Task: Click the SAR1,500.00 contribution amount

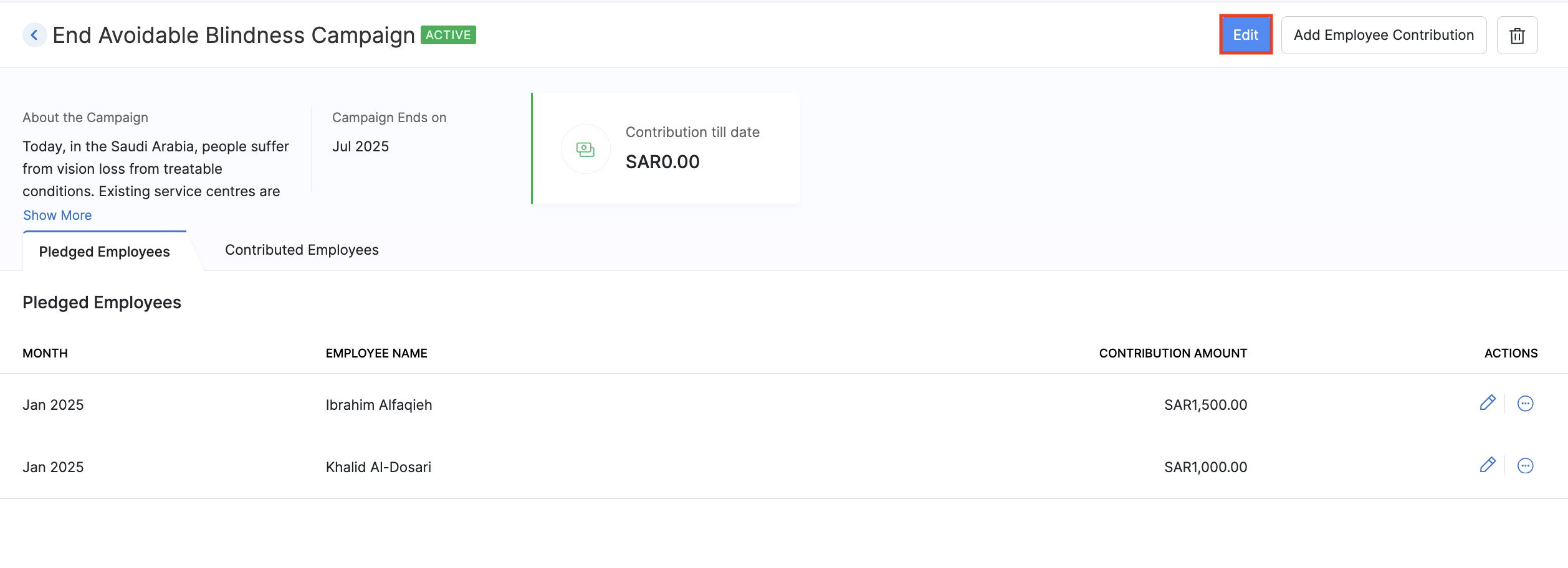Action: pos(1205,405)
